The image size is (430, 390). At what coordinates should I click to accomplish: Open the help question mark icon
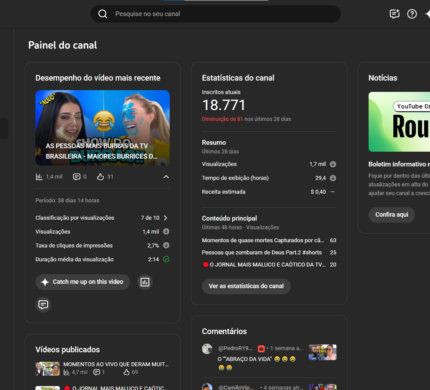pos(412,14)
